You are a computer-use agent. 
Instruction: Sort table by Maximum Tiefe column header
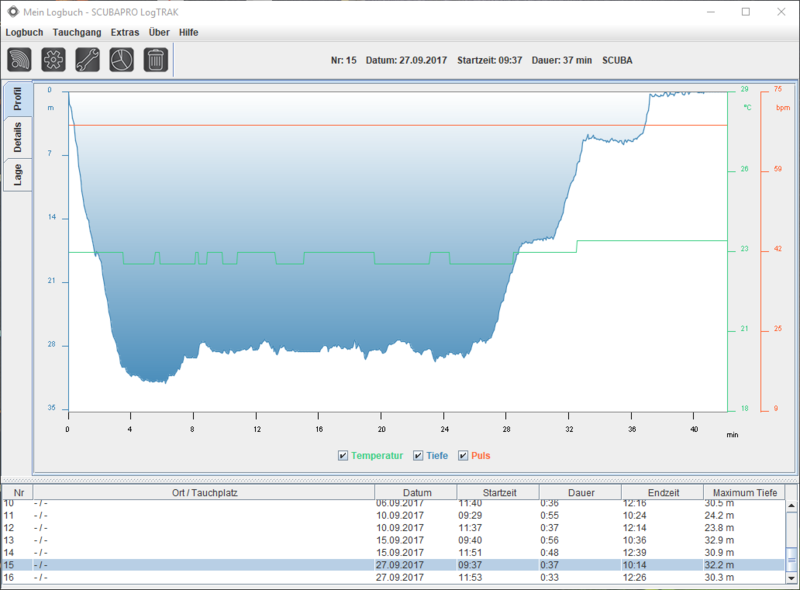[x=741, y=492]
